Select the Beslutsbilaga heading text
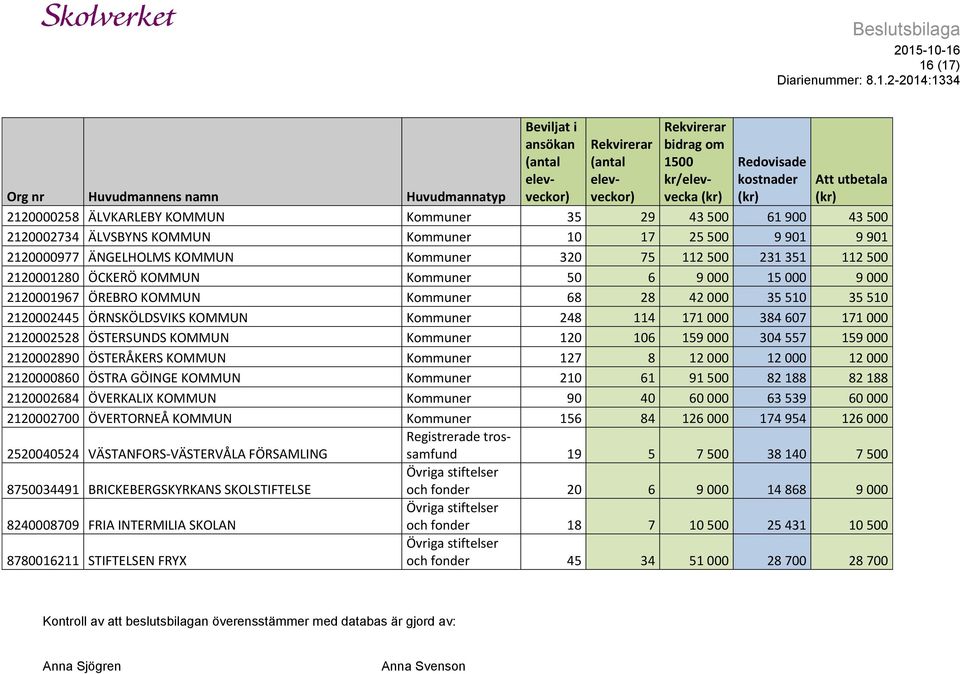960x674 pixels. (x=906, y=29)
